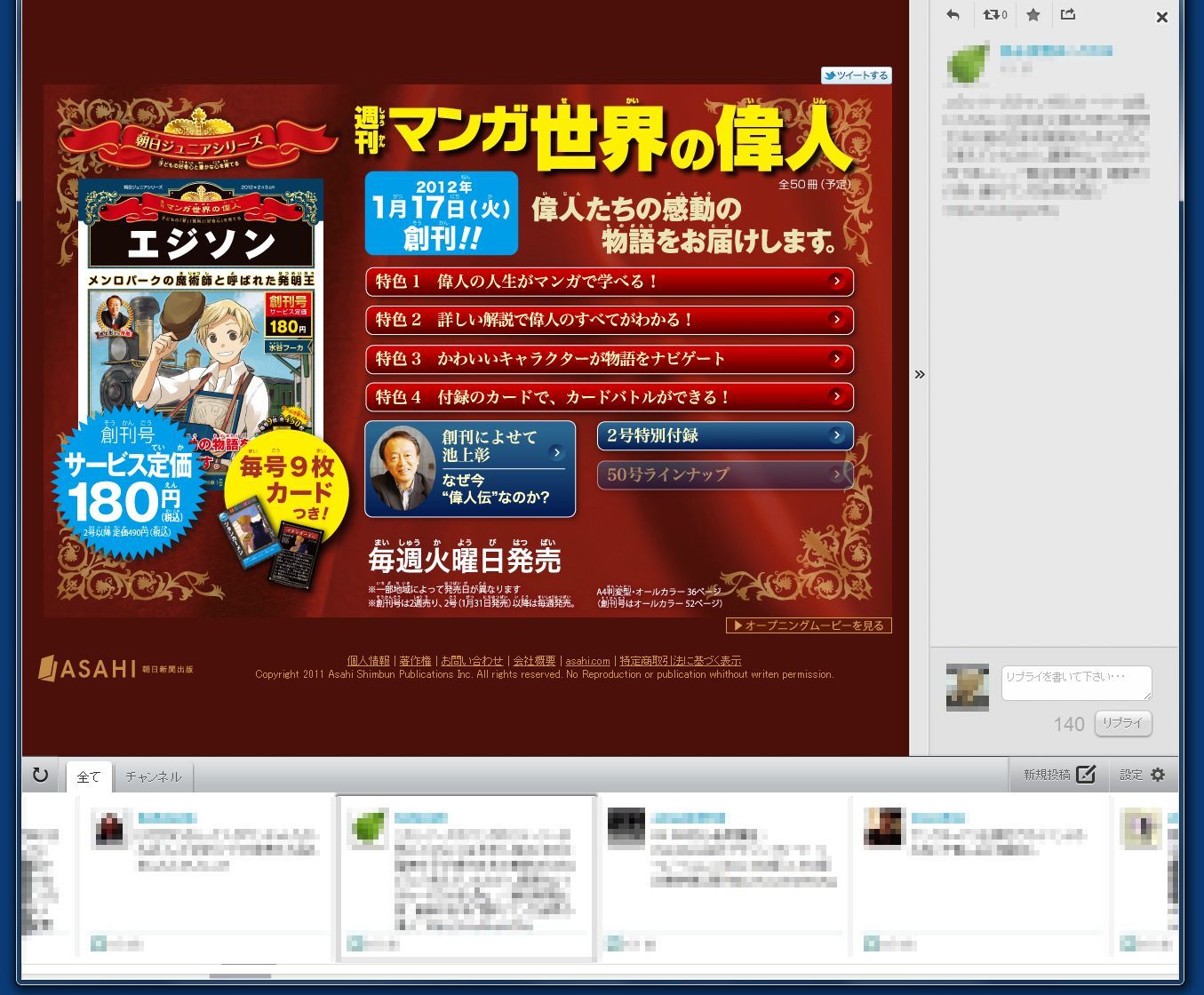Click the ASAHI 朝日新聞出版 logo
1204x995 pixels.
click(116, 668)
